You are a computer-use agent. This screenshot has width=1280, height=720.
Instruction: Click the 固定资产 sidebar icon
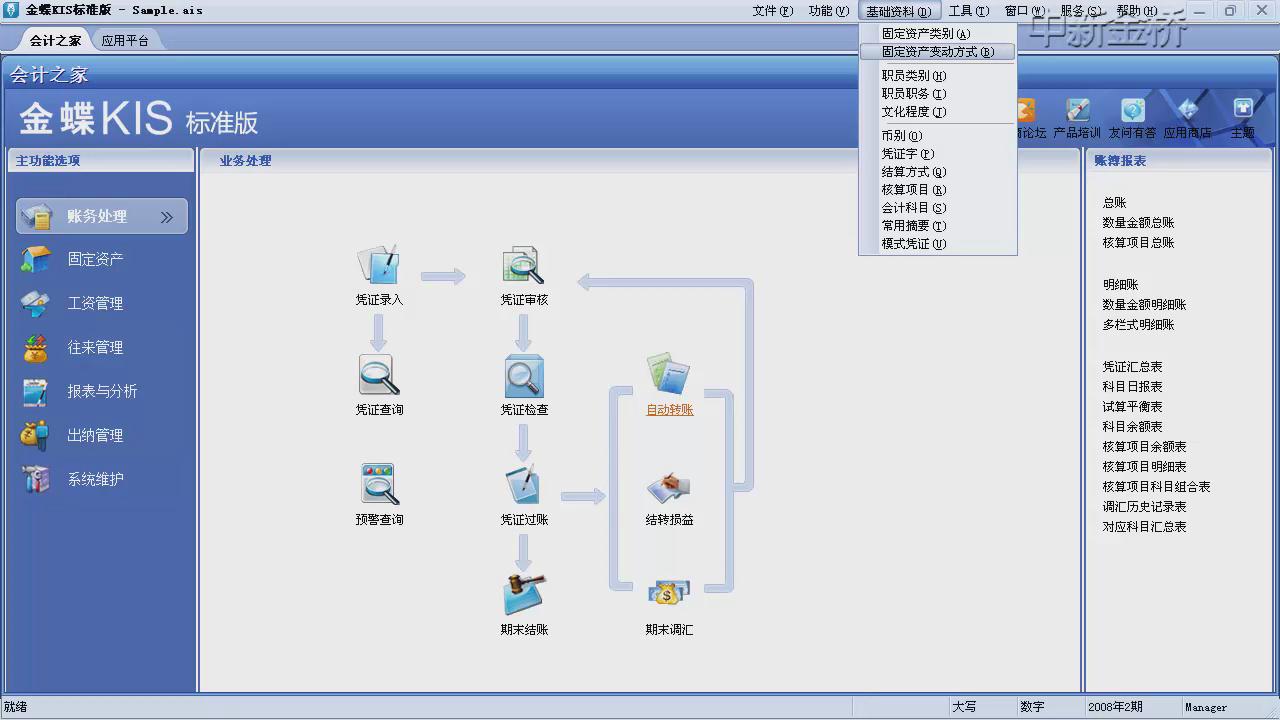pos(36,259)
